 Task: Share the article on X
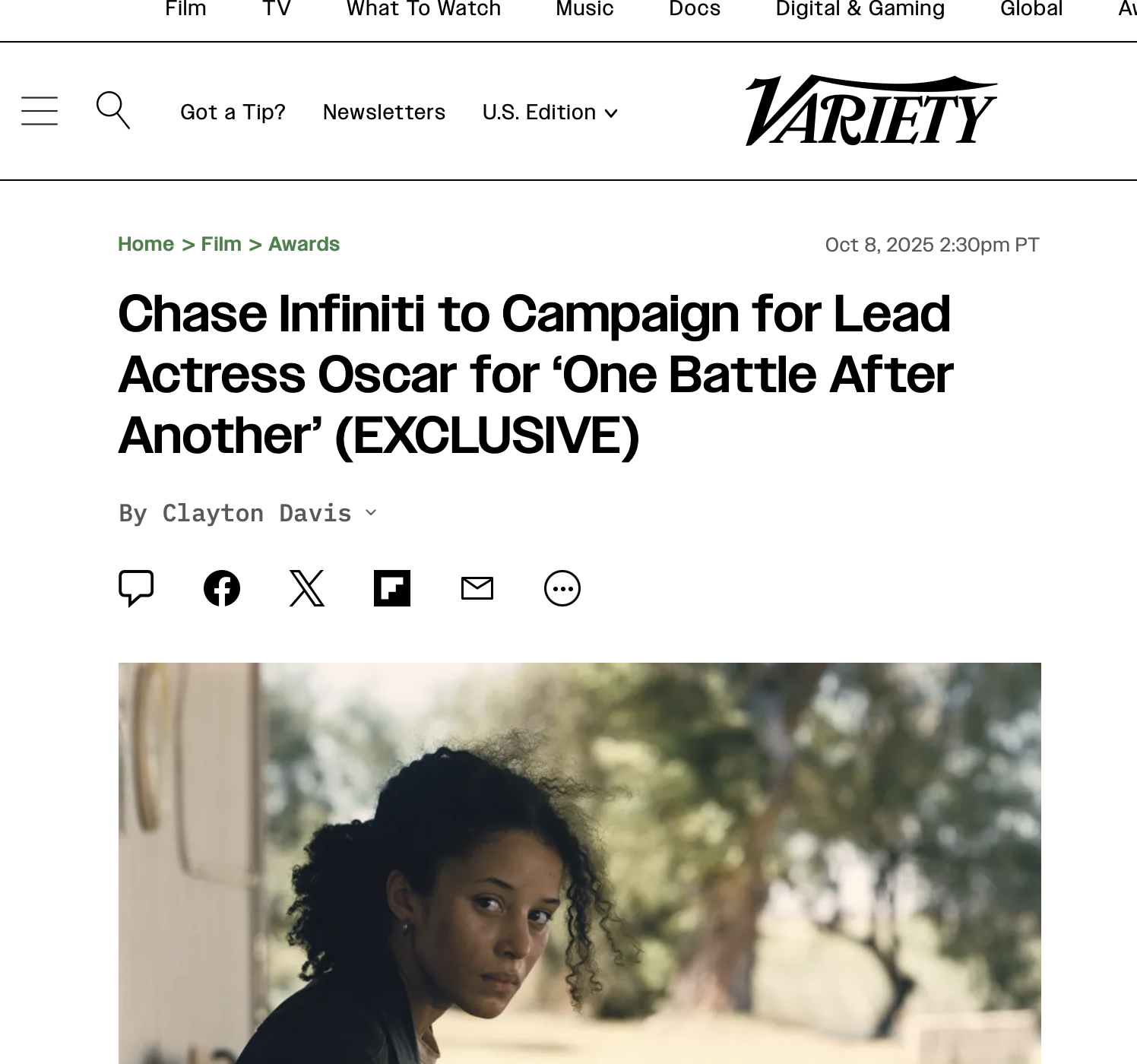click(307, 588)
